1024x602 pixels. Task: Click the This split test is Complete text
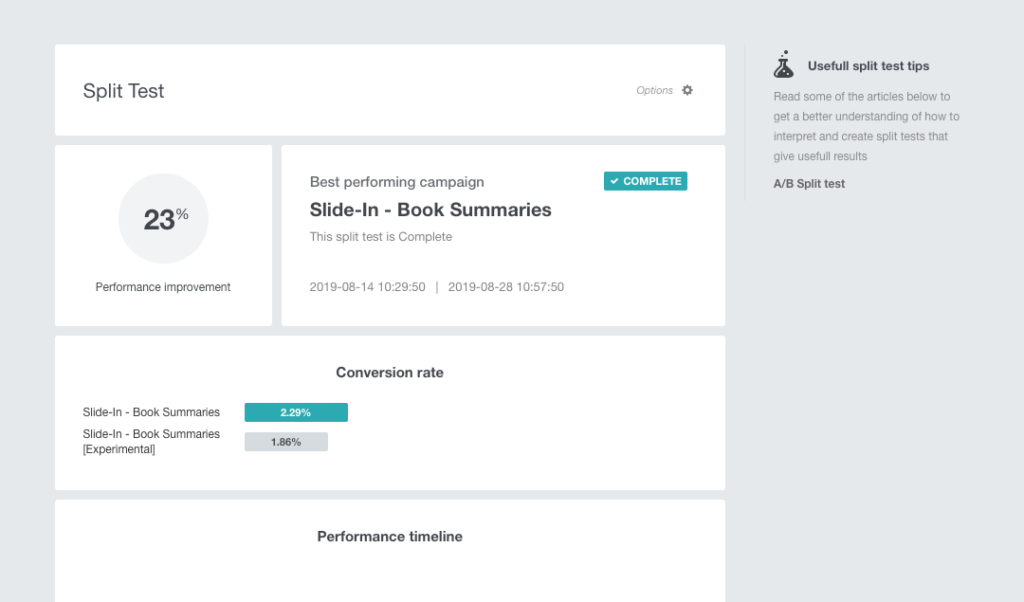tap(381, 237)
